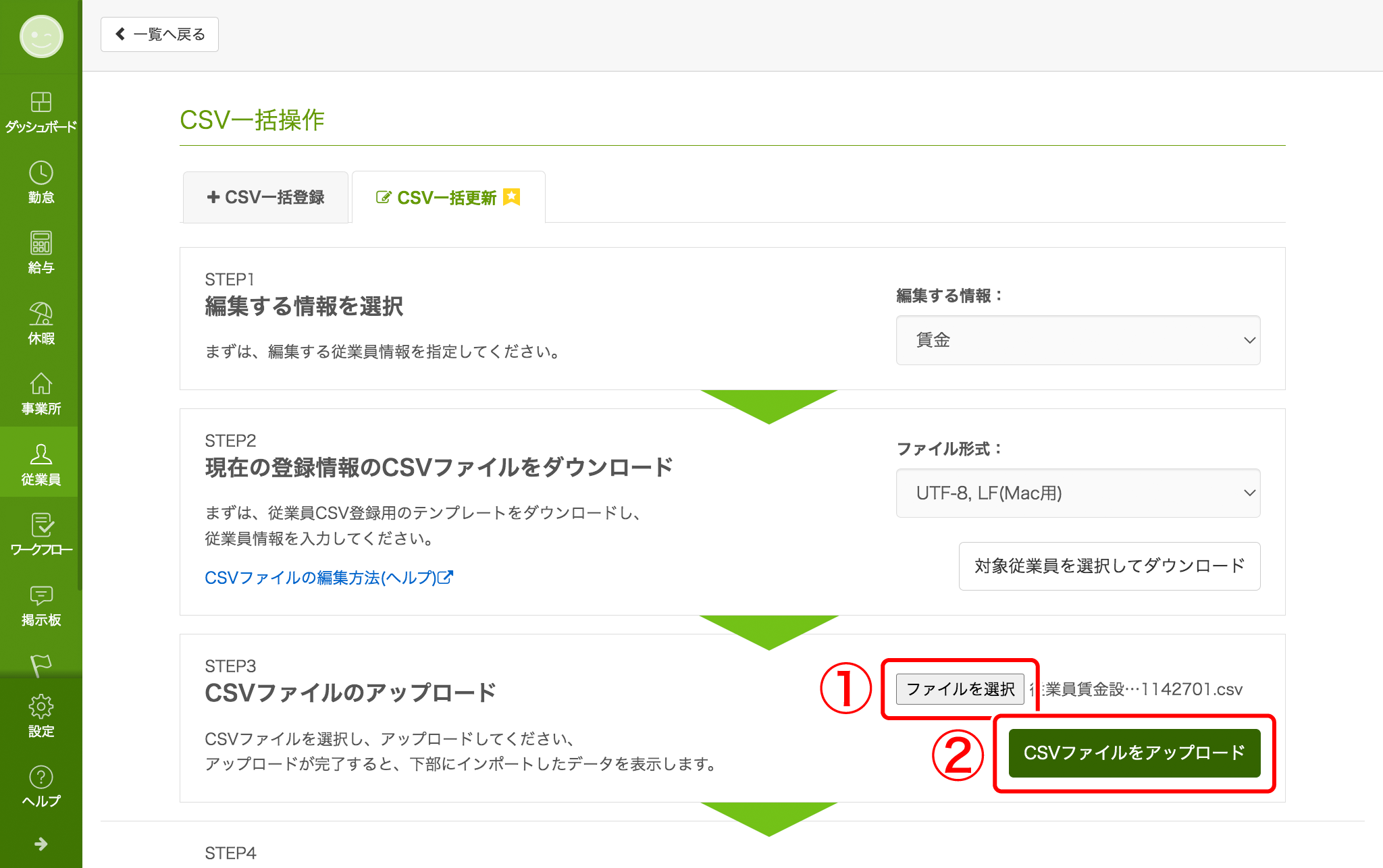Screen dimensions: 1383x868
Task: Open the 編集する情報 dropdown showing 賃金
Action: coord(1078,340)
